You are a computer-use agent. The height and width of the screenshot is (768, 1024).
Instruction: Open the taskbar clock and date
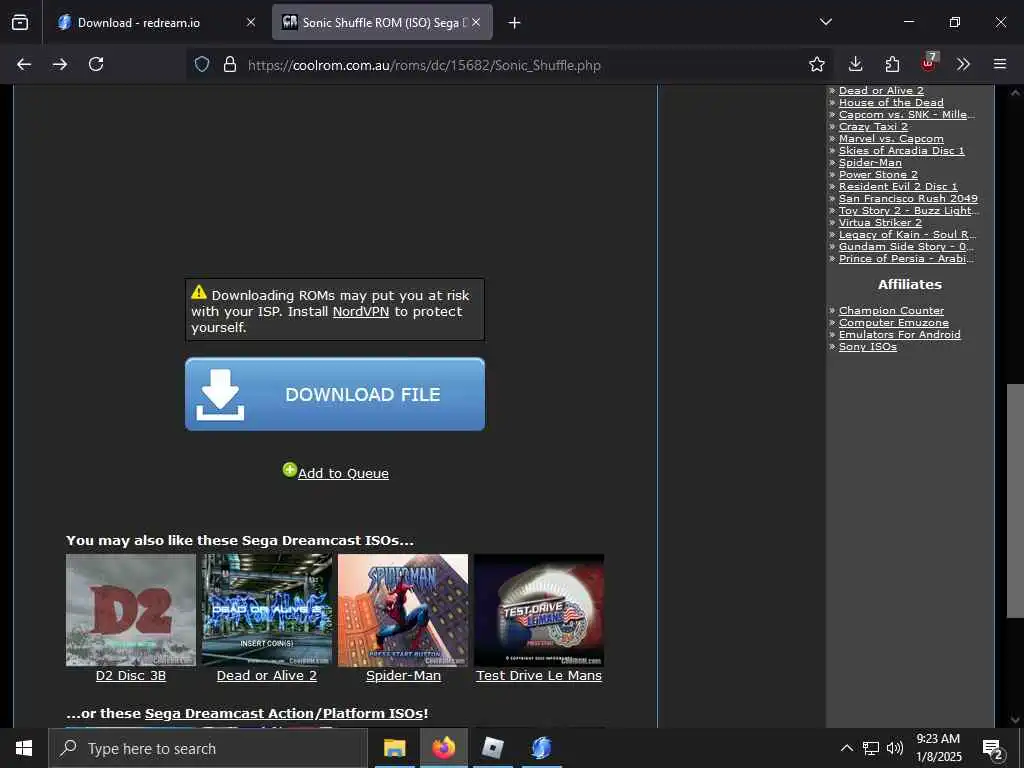938,748
